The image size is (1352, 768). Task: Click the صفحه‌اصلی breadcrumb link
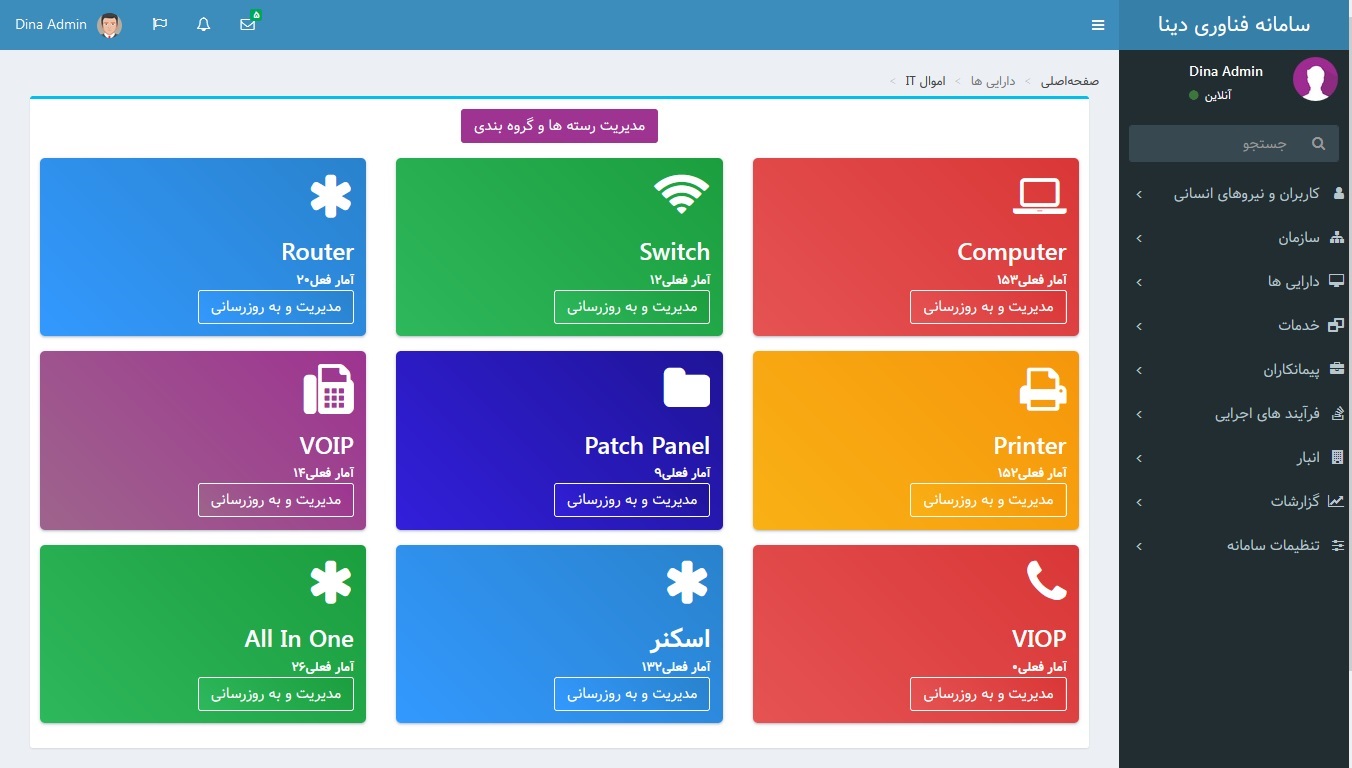click(1069, 81)
